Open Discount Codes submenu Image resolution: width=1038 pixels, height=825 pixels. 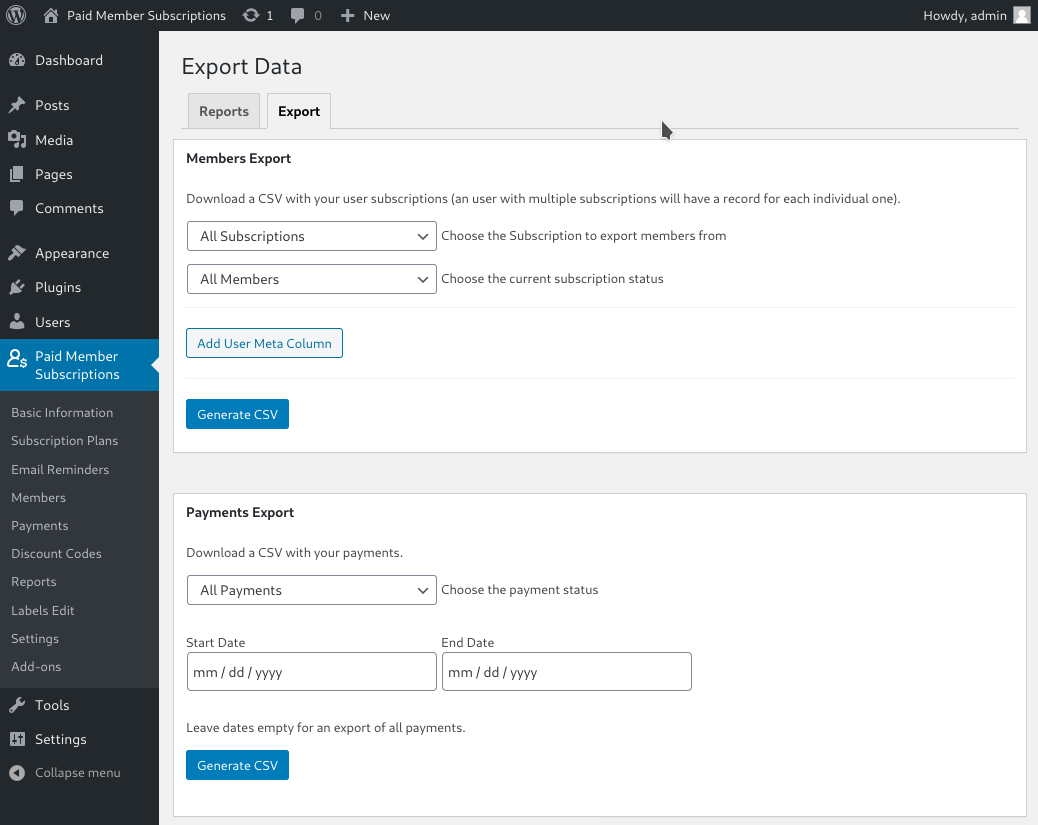56,554
